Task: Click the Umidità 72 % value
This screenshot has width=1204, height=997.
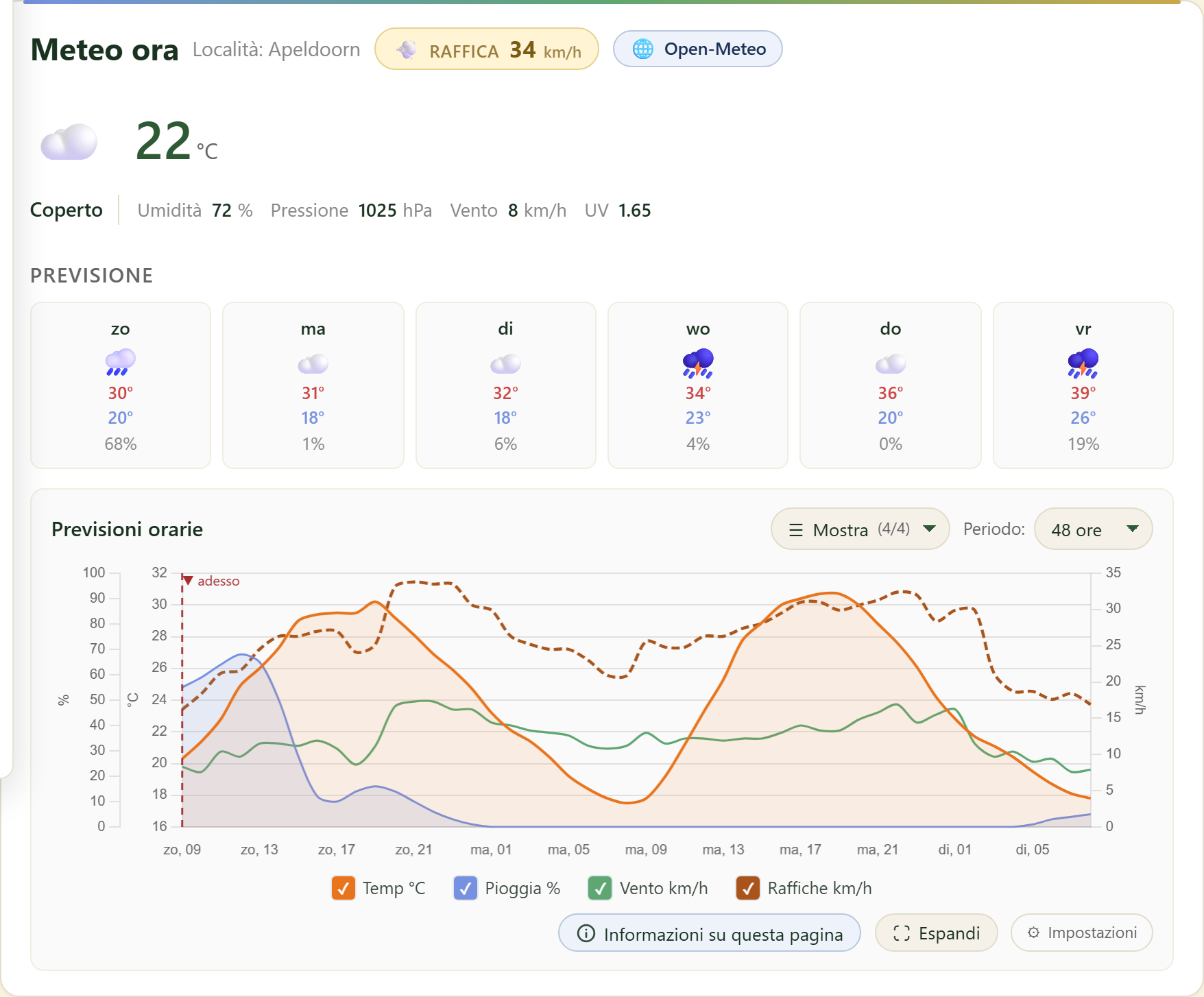Action: click(x=195, y=211)
